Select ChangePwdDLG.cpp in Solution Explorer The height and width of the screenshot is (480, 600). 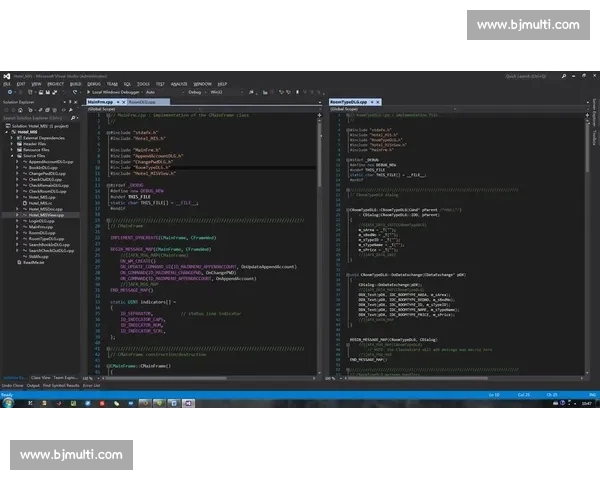coord(47,173)
